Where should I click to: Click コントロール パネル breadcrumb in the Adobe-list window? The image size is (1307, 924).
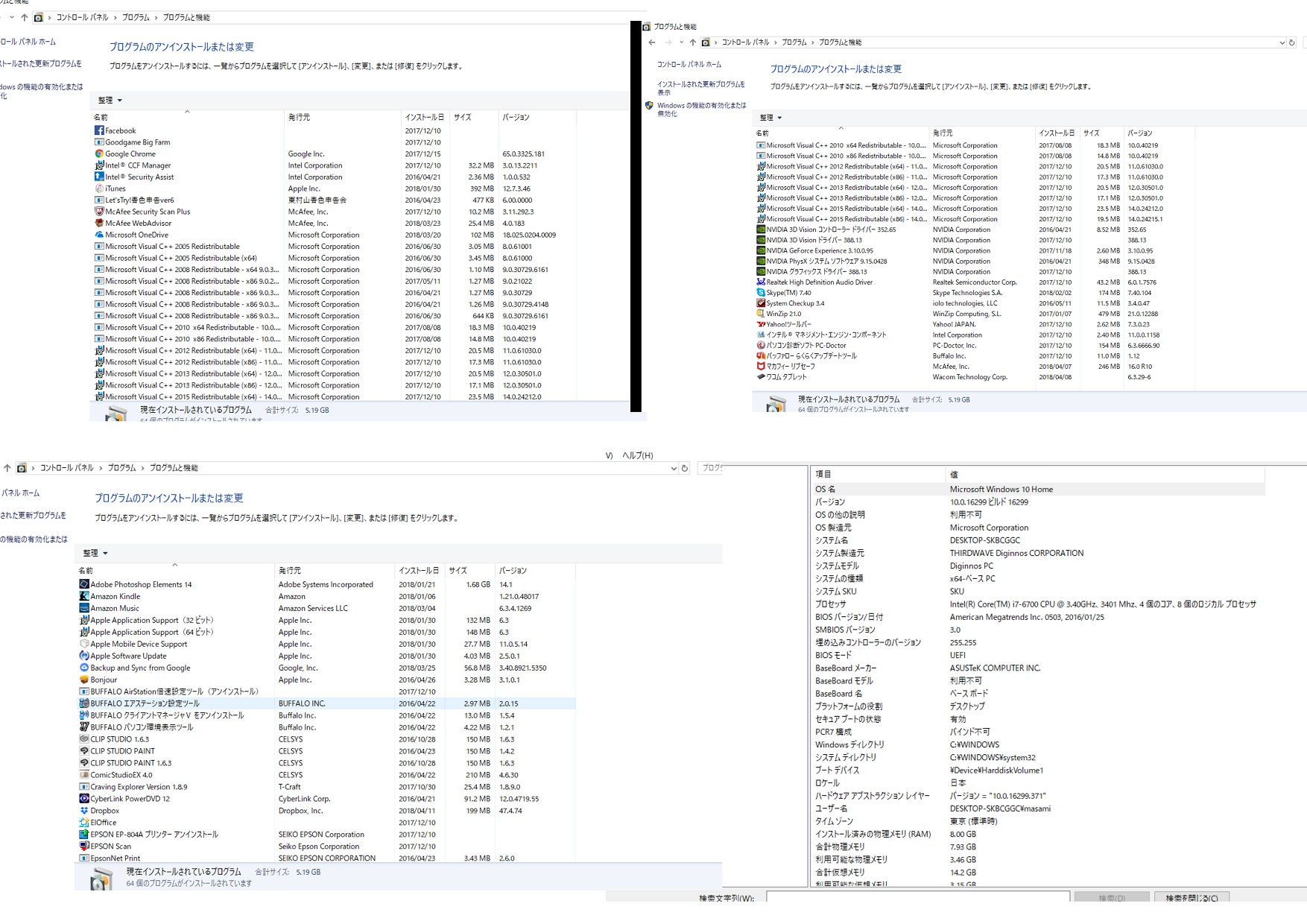tap(67, 468)
